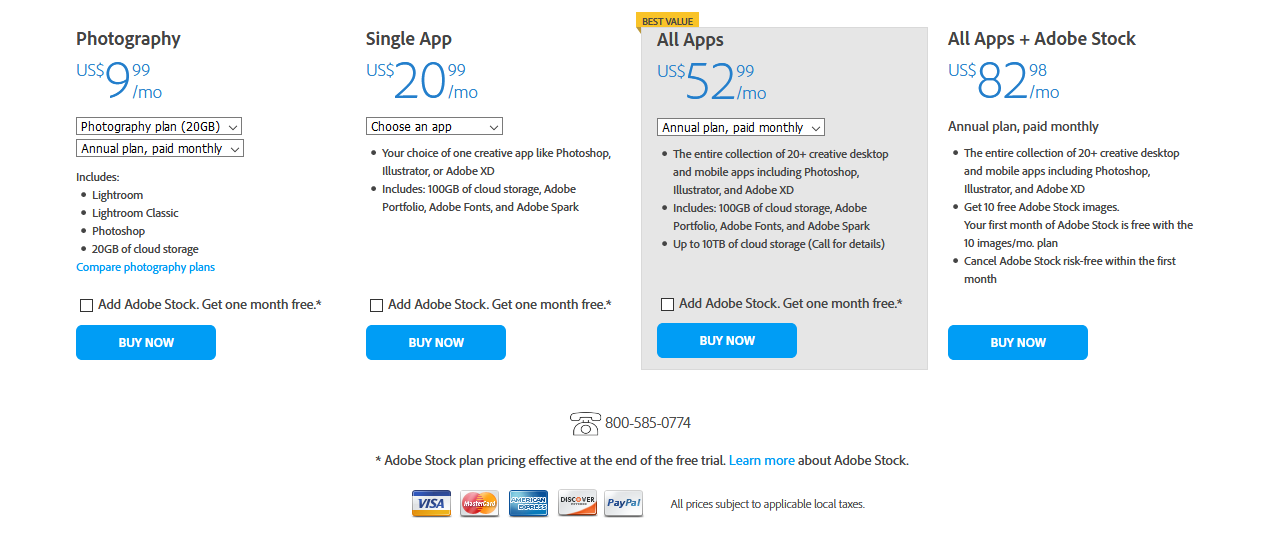Tick Add Adobe Stock under All Apps
Viewport: 1284px width, 546px height.
pos(667,304)
